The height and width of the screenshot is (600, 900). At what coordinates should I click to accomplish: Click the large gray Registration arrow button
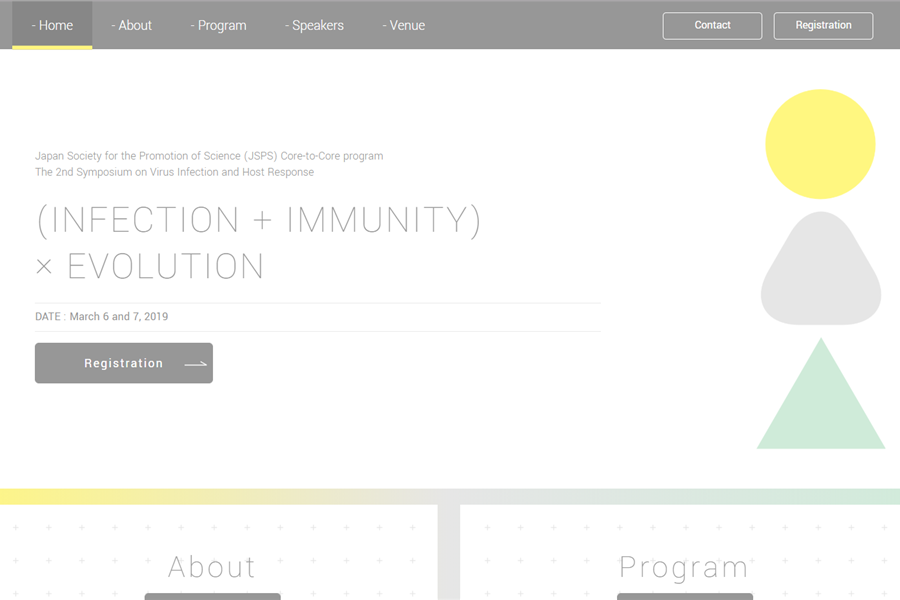pos(124,363)
